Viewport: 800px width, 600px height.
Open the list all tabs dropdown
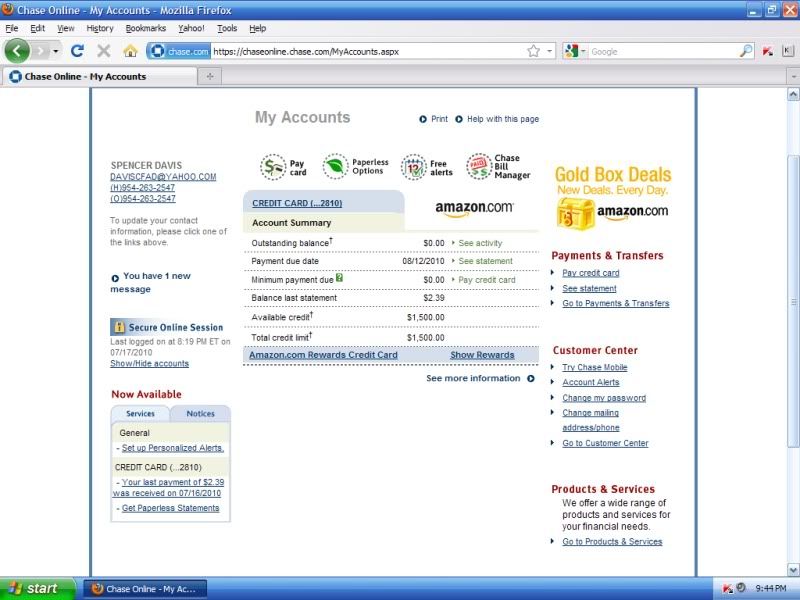coord(793,77)
